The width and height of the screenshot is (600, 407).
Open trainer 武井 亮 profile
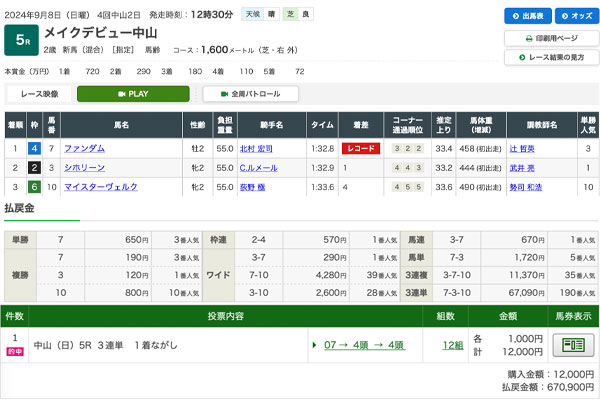[x=524, y=167]
